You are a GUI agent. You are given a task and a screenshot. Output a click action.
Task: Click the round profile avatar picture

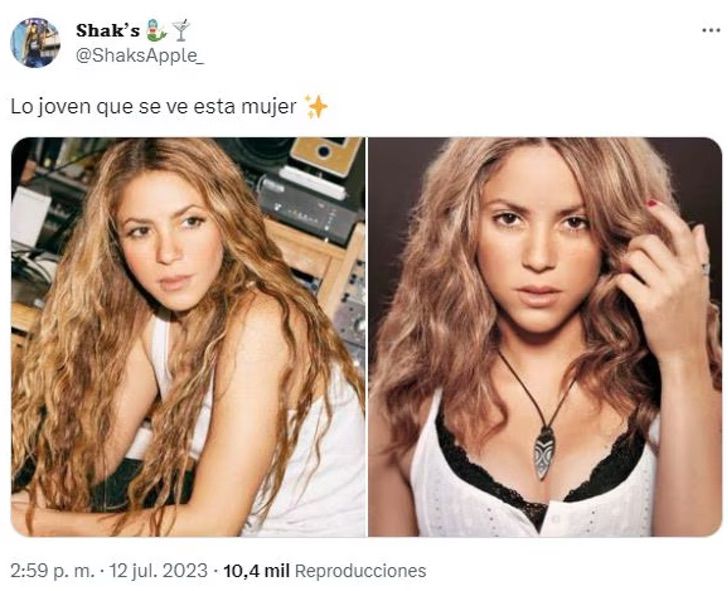click(x=35, y=43)
